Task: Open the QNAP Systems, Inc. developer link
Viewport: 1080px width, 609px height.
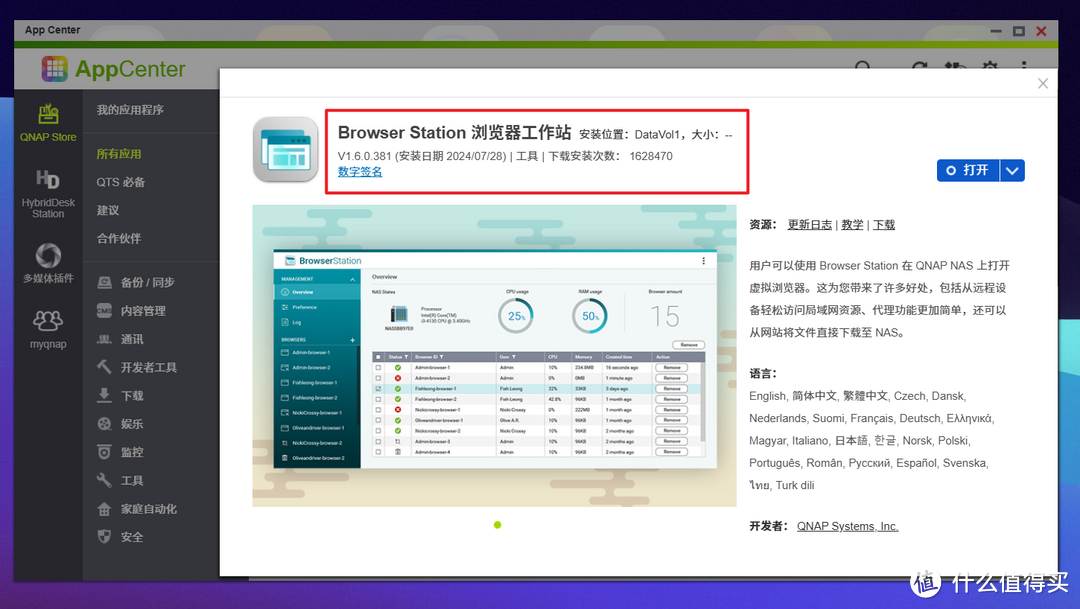Action: [847, 525]
